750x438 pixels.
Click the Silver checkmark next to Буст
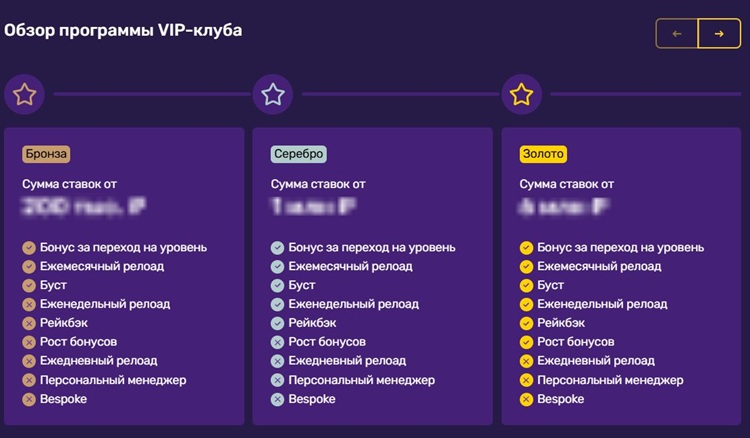pos(277,285)
